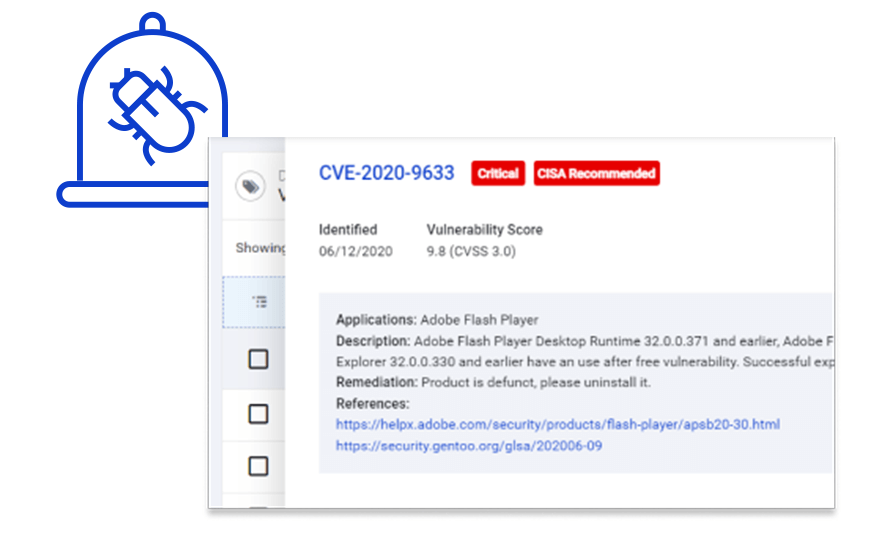
Task: Click the list icon in column header
Action: (x=259, y=301)
